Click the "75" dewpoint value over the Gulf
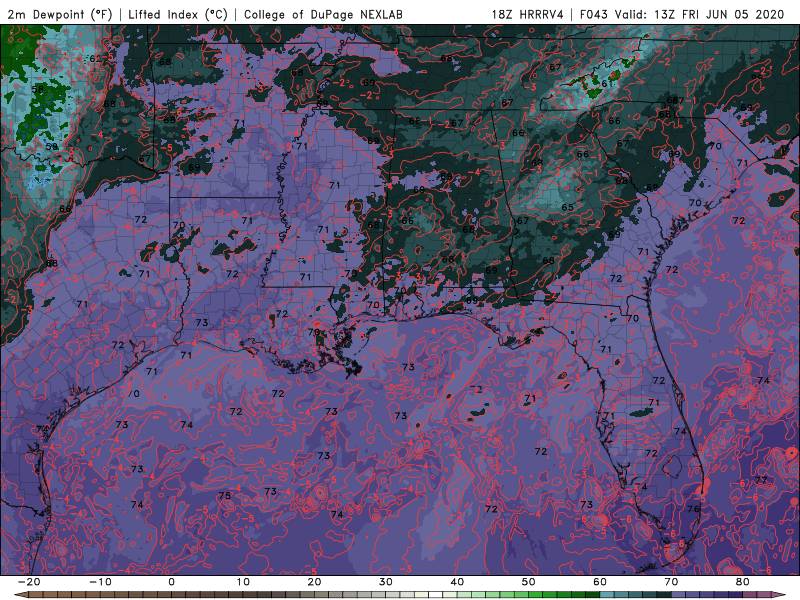 (224, 495)
